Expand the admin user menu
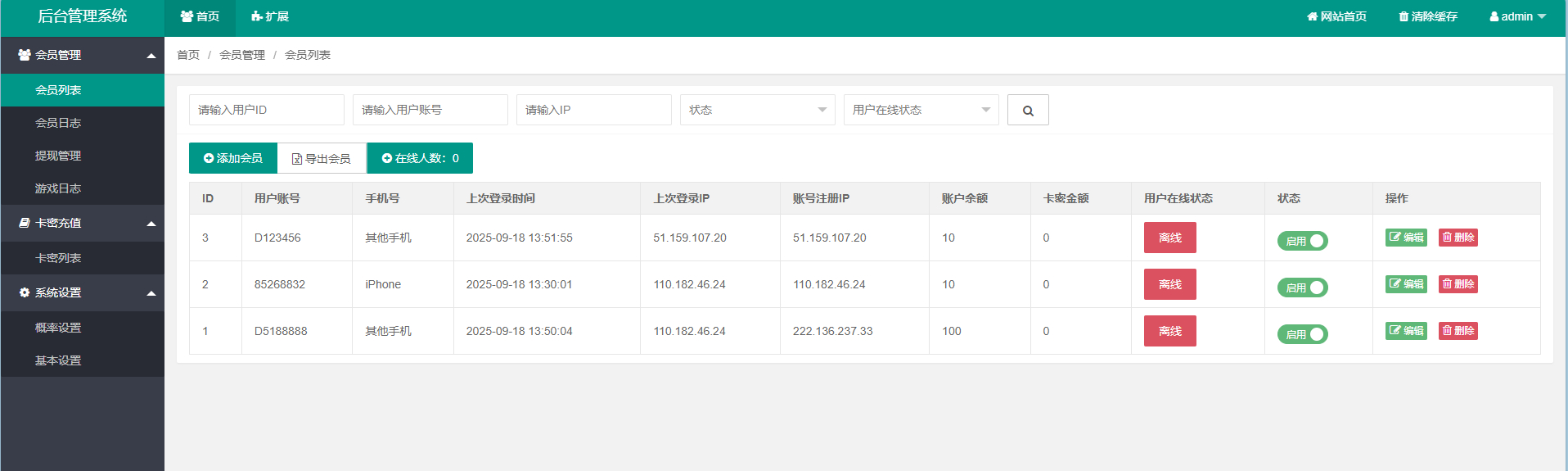This screenshot has height=471, width=1568. [x=1517, y=16]
